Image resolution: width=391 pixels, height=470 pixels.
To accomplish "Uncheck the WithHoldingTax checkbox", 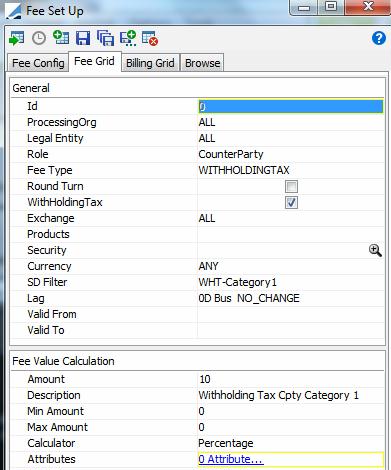I will pyautogui.click(x=291, y=203).
